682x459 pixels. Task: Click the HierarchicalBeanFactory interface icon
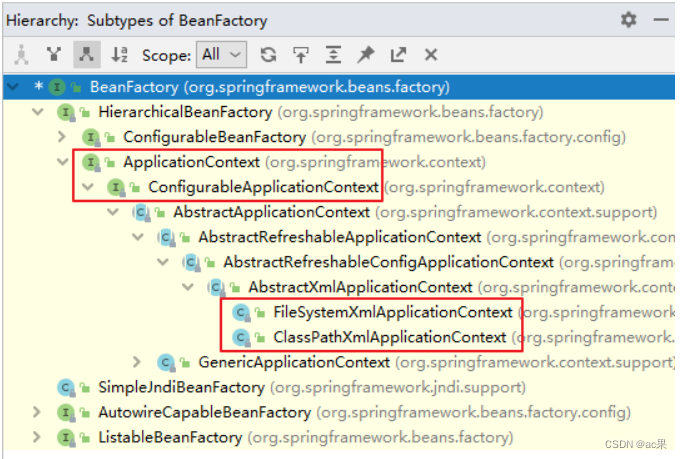(x=66, y=112)
